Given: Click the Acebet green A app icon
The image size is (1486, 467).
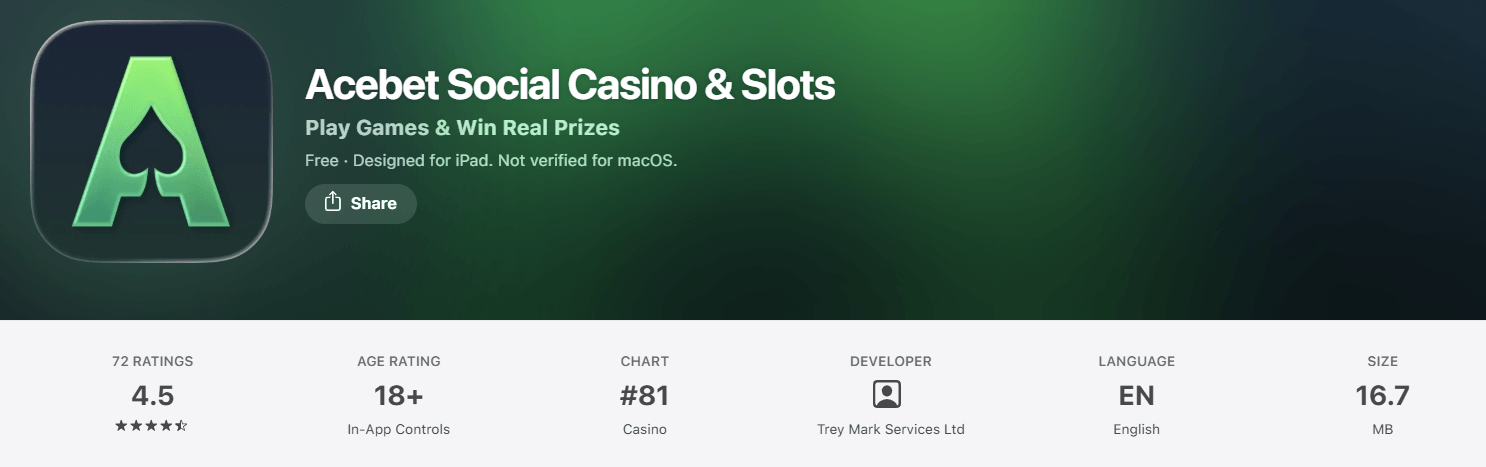Looking at the screenshot, I should (x=152, y=141).
